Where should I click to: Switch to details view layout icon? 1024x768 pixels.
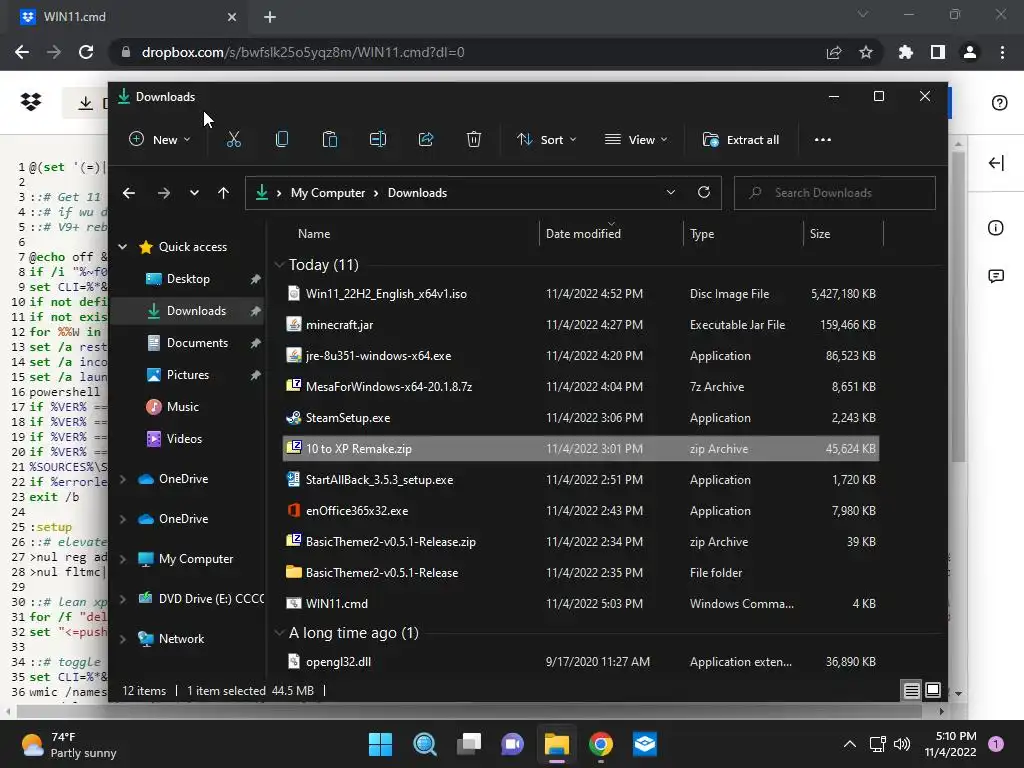tap(912, 690)
